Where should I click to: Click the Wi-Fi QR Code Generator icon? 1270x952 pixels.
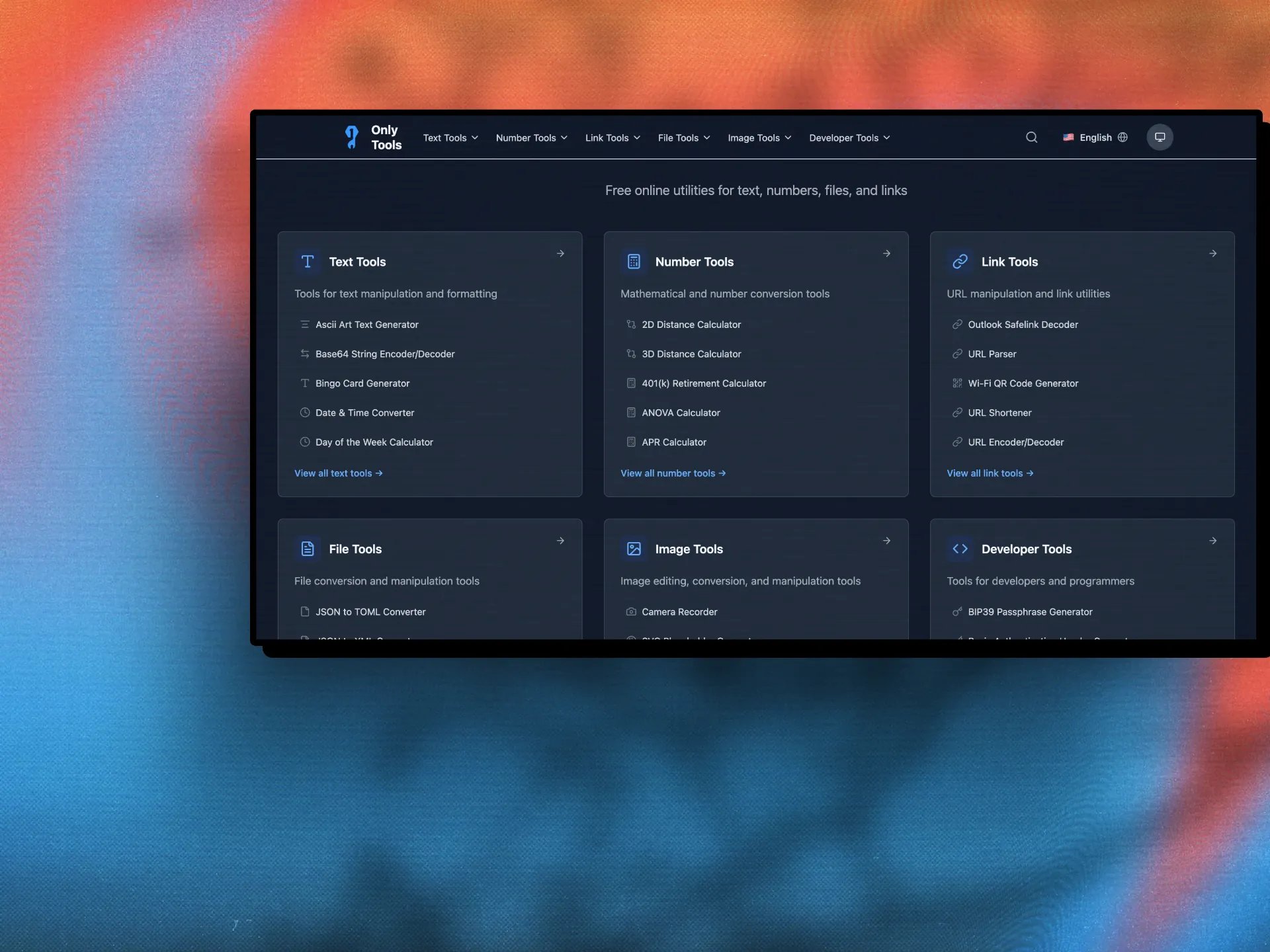point(957,383)
